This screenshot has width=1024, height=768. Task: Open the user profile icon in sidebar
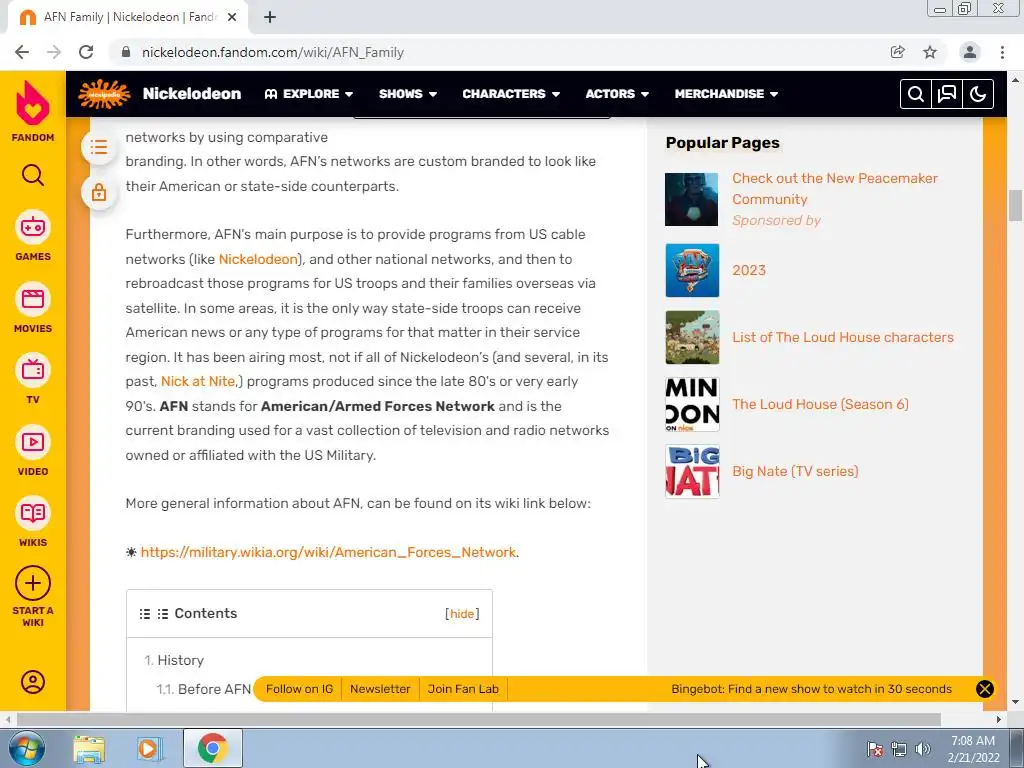[x=33, y=682]
